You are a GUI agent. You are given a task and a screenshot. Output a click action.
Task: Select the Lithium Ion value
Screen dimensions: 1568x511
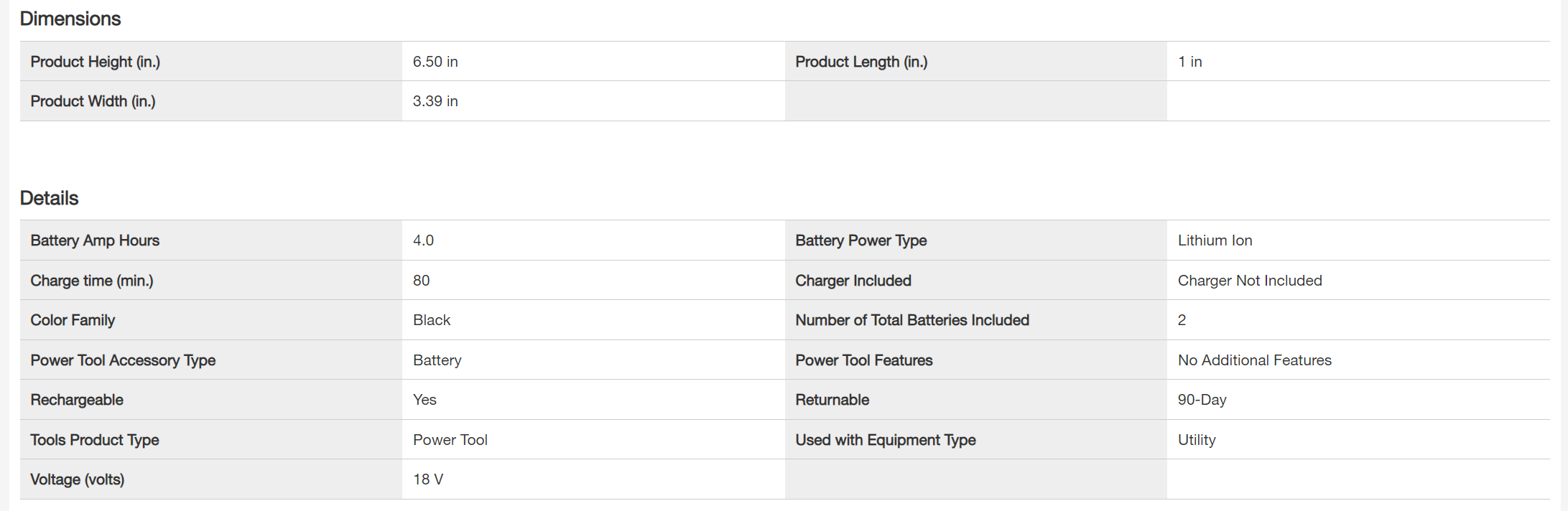[x=1215, y=240]
